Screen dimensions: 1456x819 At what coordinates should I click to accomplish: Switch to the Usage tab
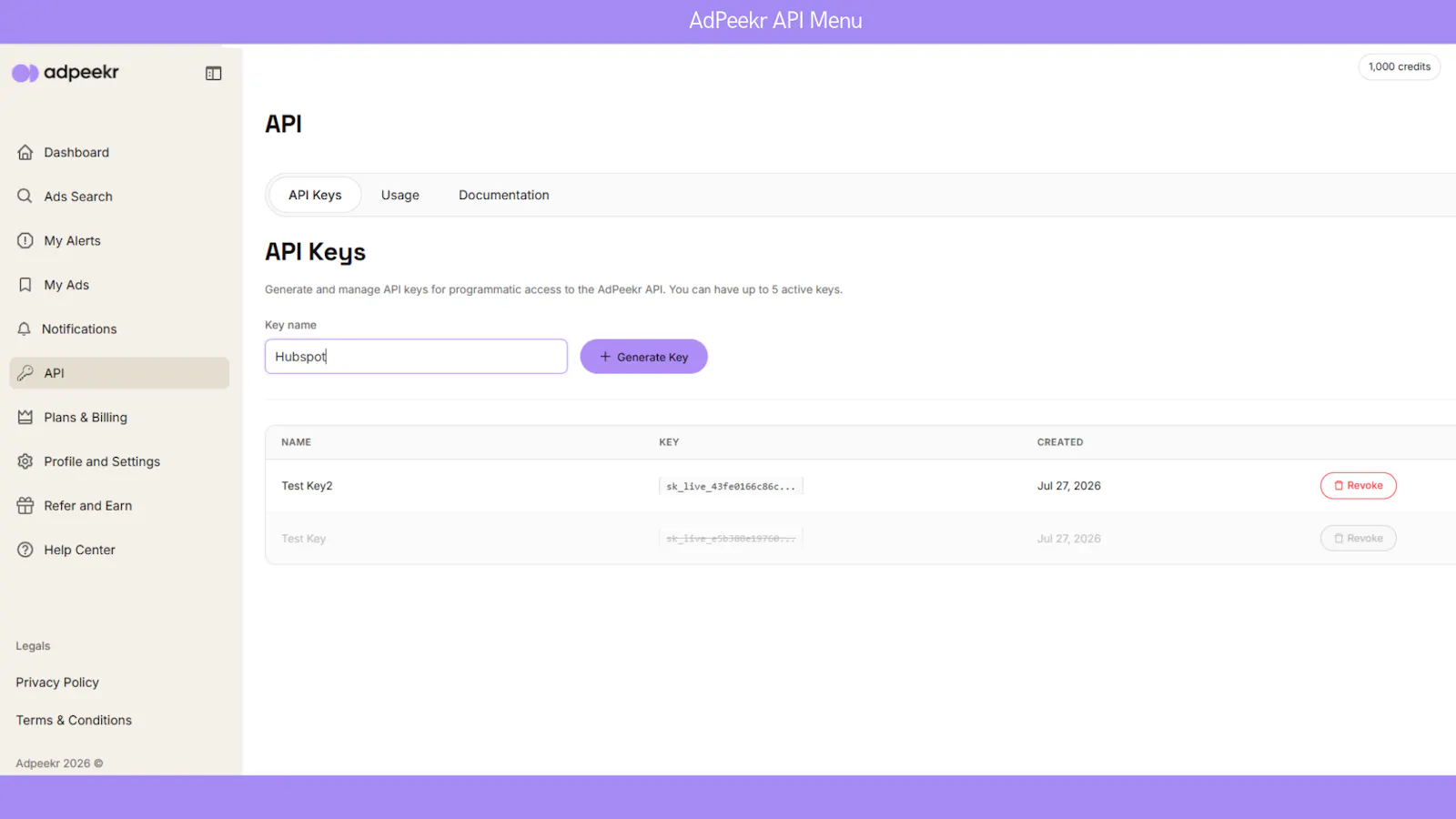pos(400,195)
